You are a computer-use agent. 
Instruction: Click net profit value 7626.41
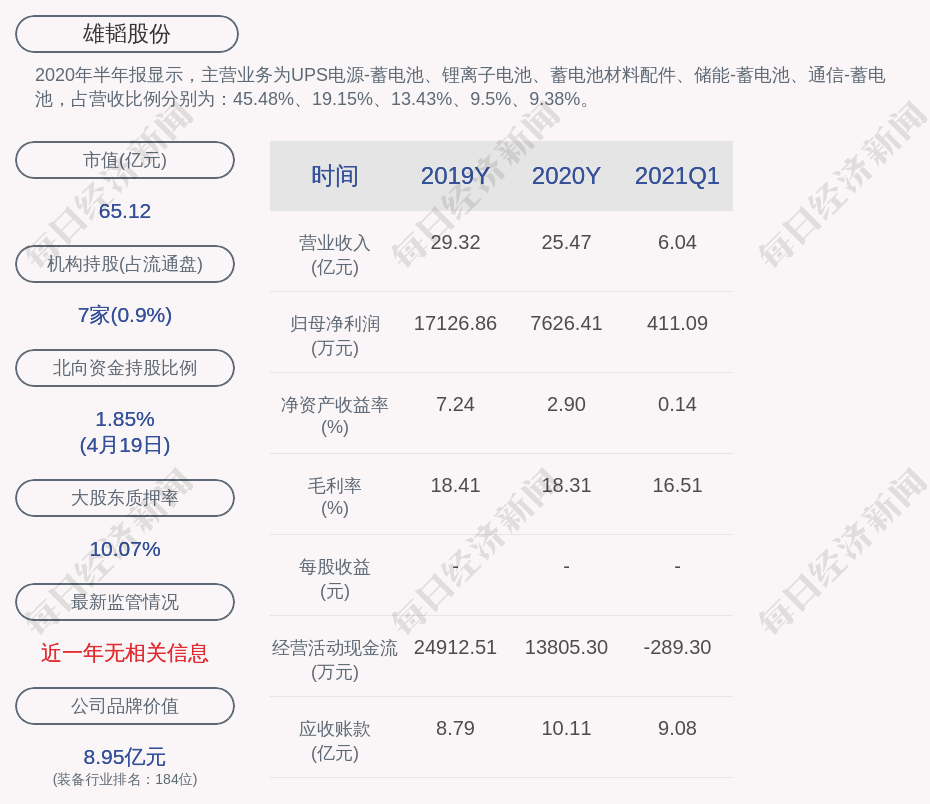tap(566, 323)
